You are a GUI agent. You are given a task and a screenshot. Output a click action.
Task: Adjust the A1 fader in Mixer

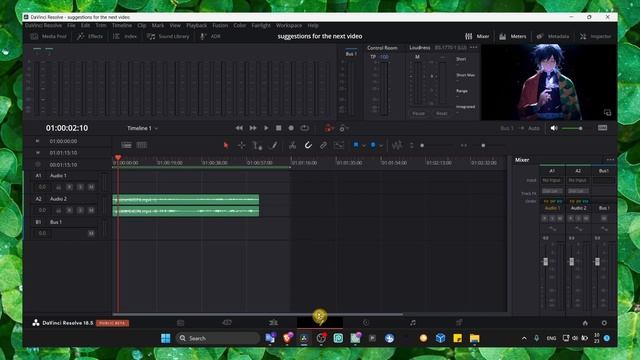(x=546, y=262)
